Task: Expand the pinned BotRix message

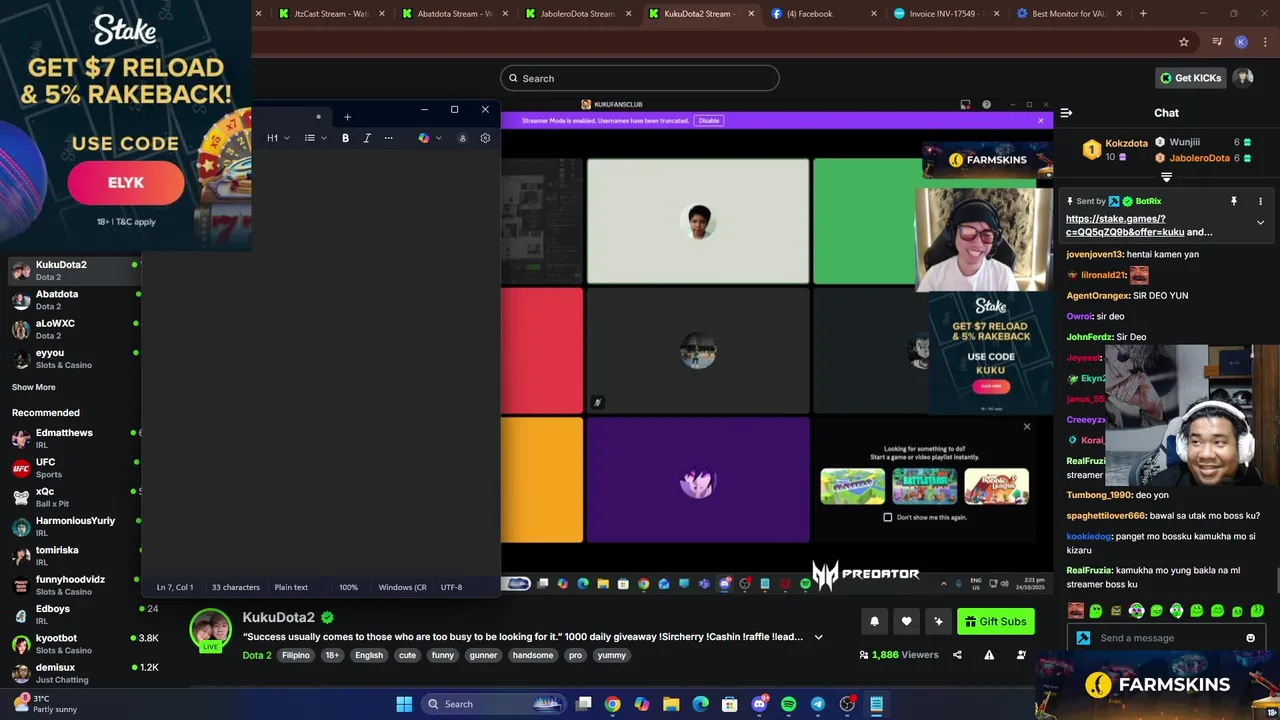Action: (x=1260, y=223)
